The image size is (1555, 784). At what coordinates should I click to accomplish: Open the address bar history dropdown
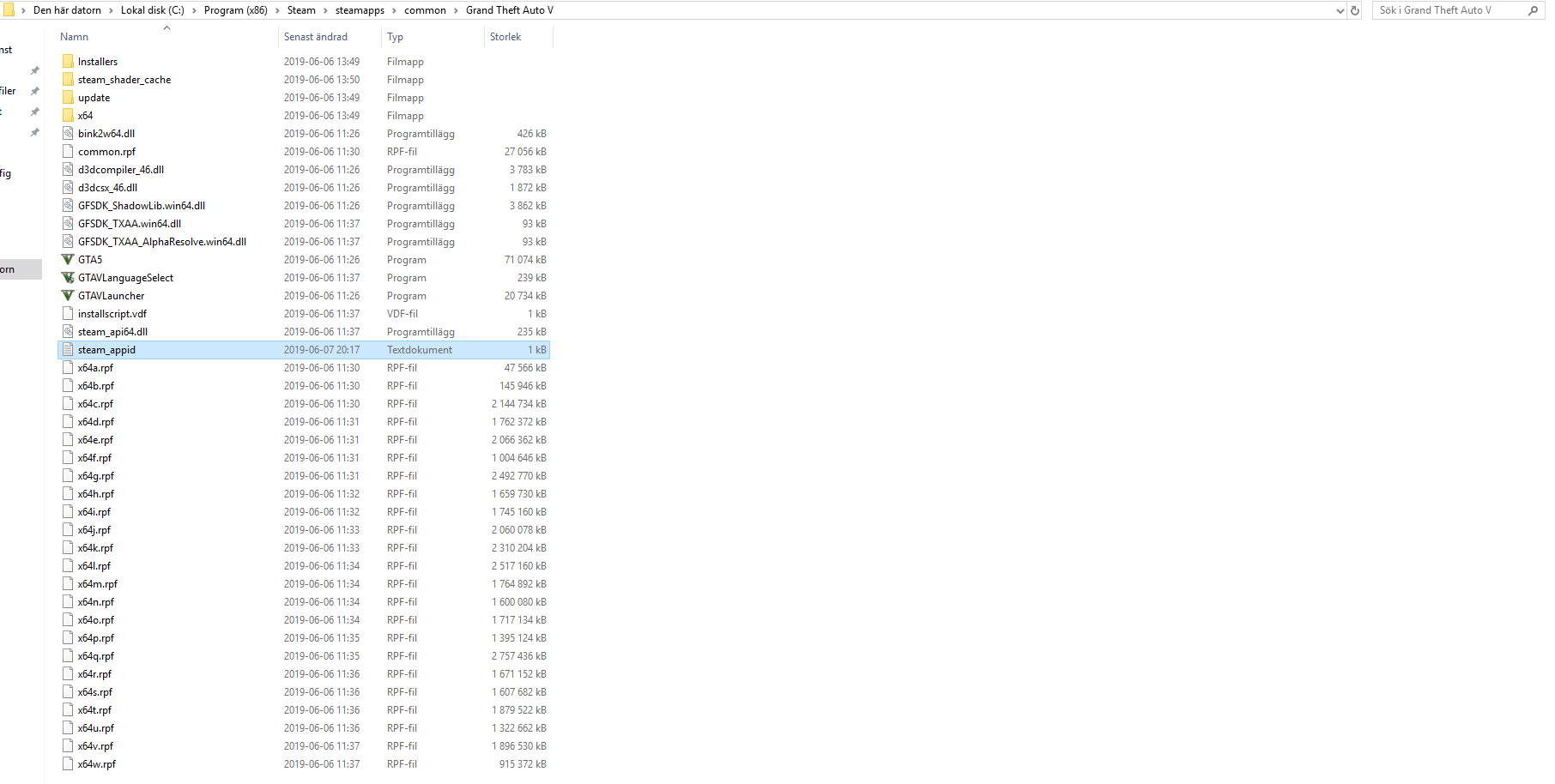(1340, 10)
